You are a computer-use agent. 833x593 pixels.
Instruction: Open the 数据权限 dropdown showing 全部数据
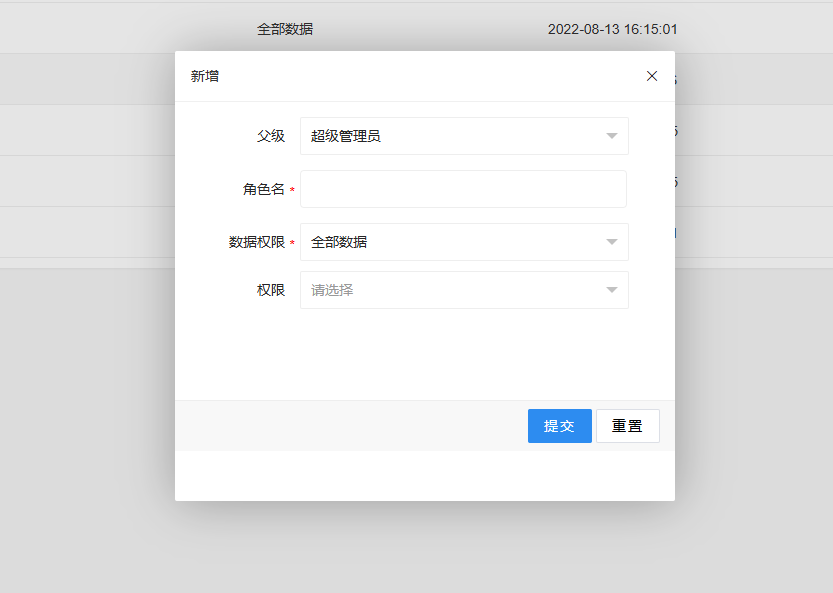pos(464,242)
